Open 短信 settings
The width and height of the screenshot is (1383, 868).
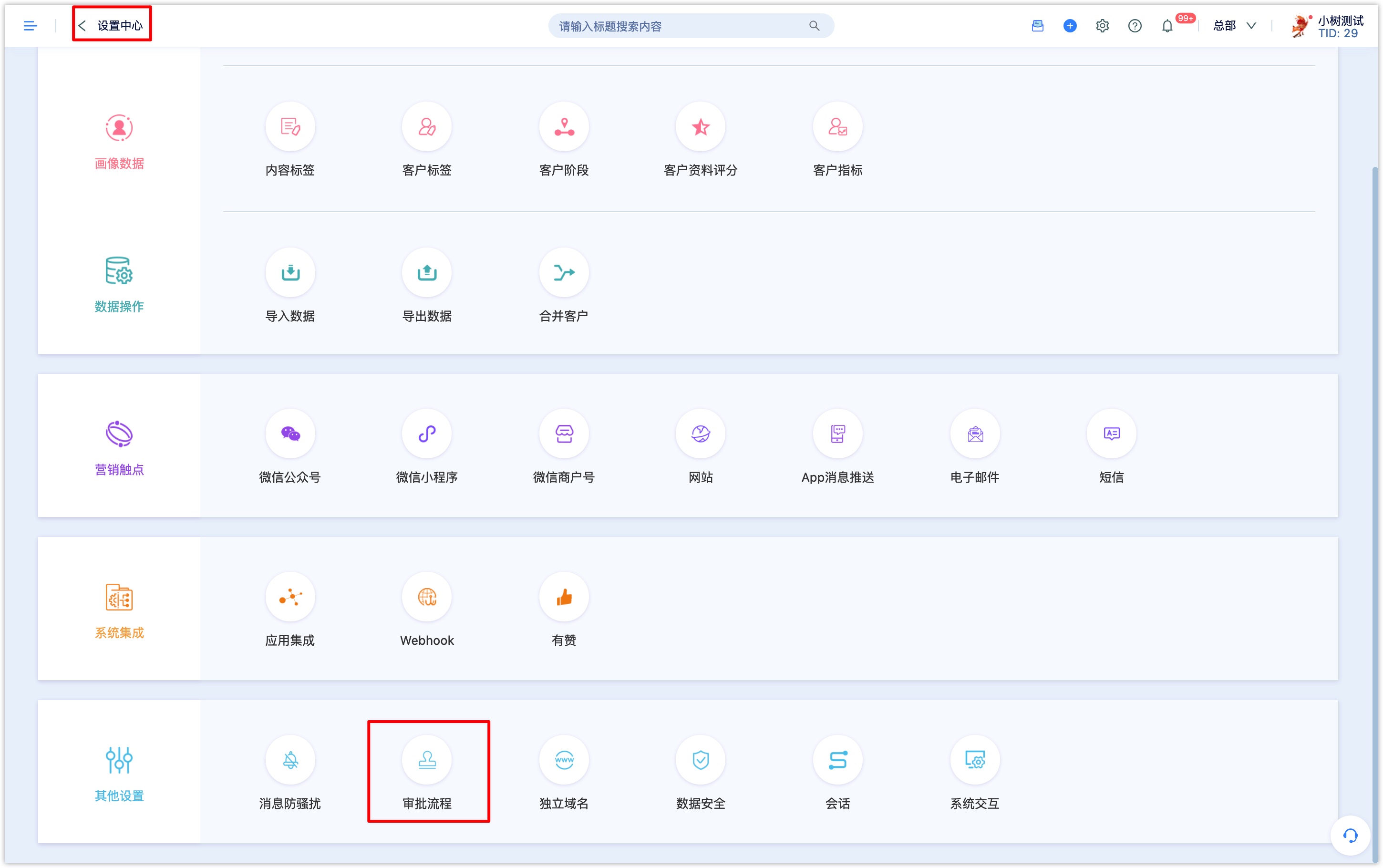pyautogui.click(x=1112, y=446)
